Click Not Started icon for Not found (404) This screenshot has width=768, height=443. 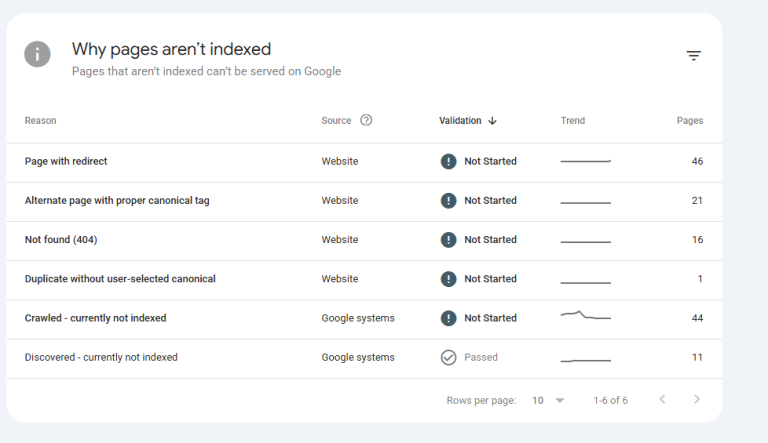448,240
